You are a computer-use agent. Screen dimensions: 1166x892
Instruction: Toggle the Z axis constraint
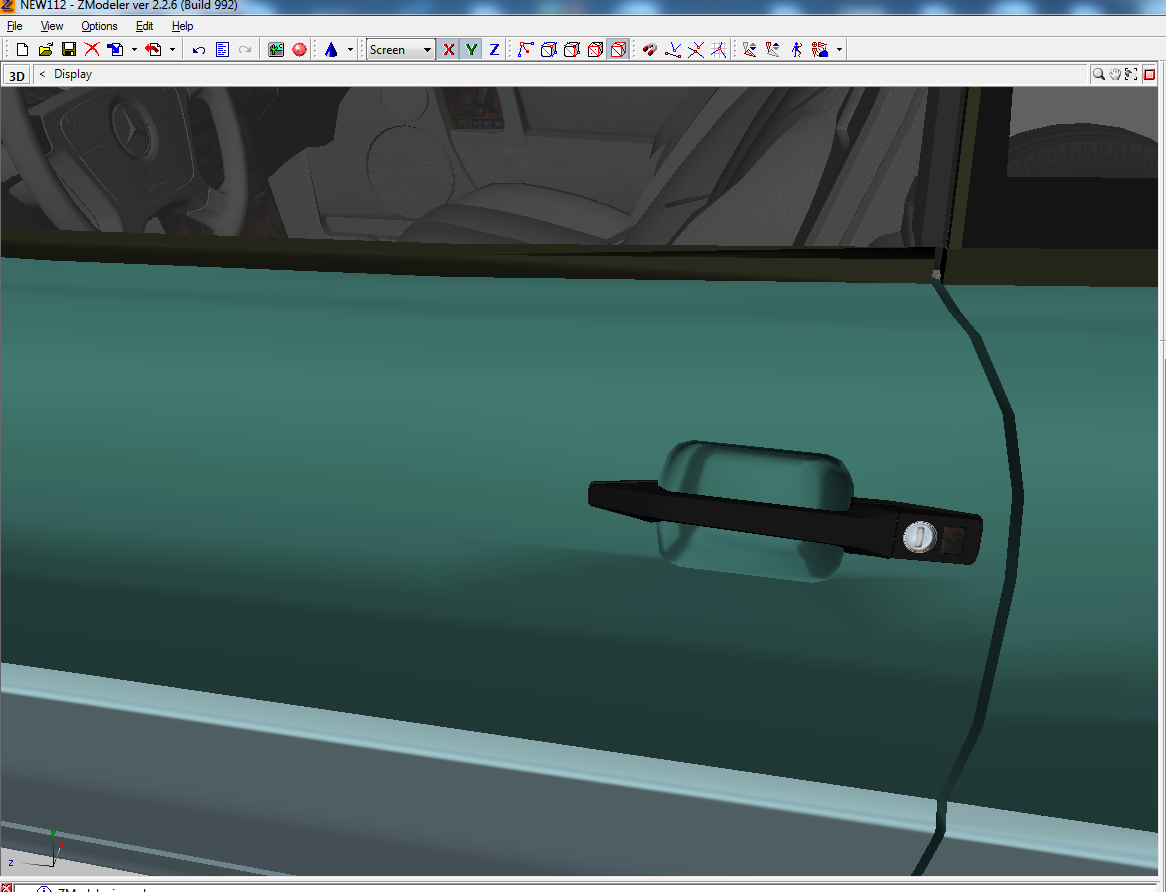click(494, 49)
